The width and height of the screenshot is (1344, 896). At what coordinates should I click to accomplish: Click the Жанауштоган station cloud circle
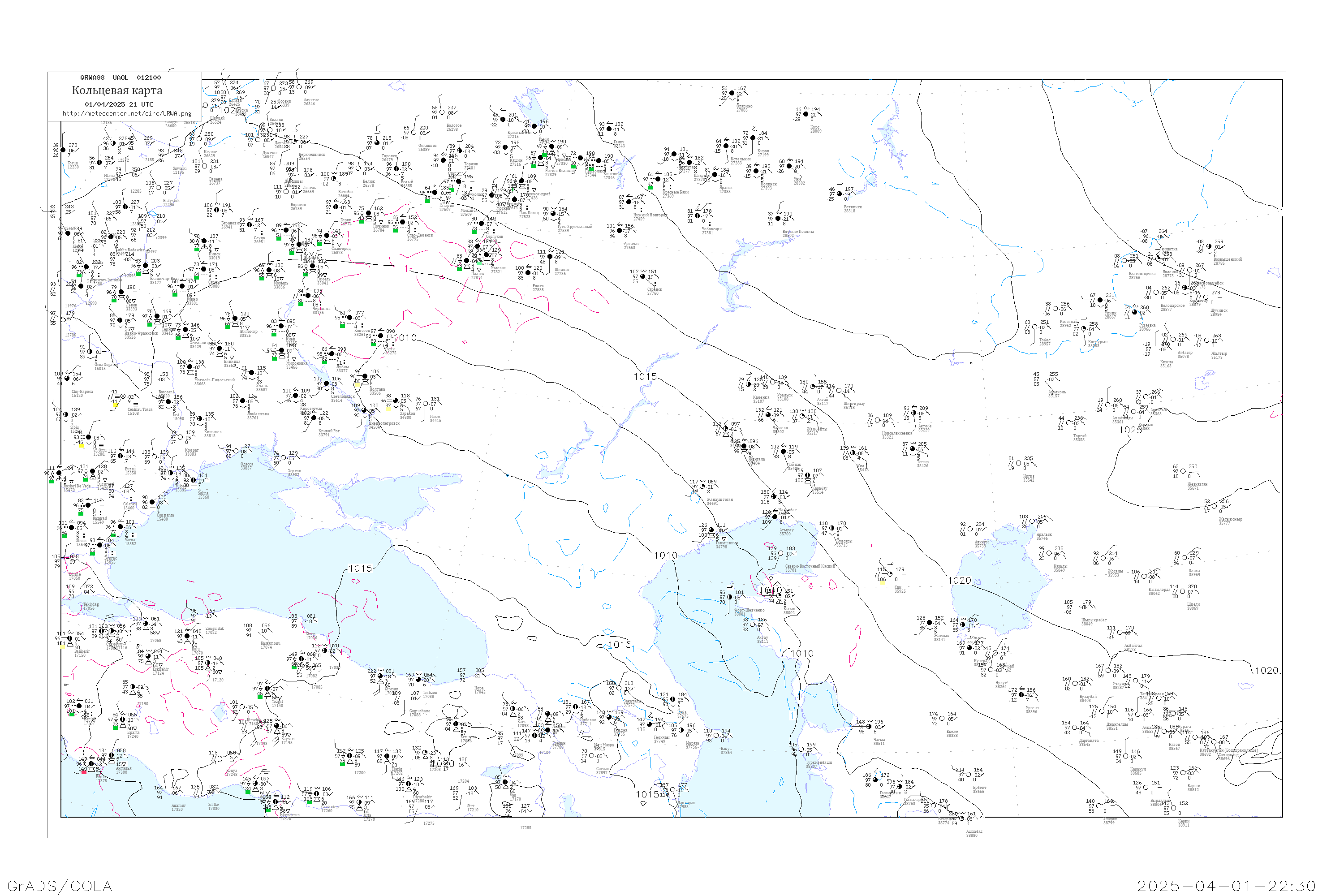coord(702,487)
